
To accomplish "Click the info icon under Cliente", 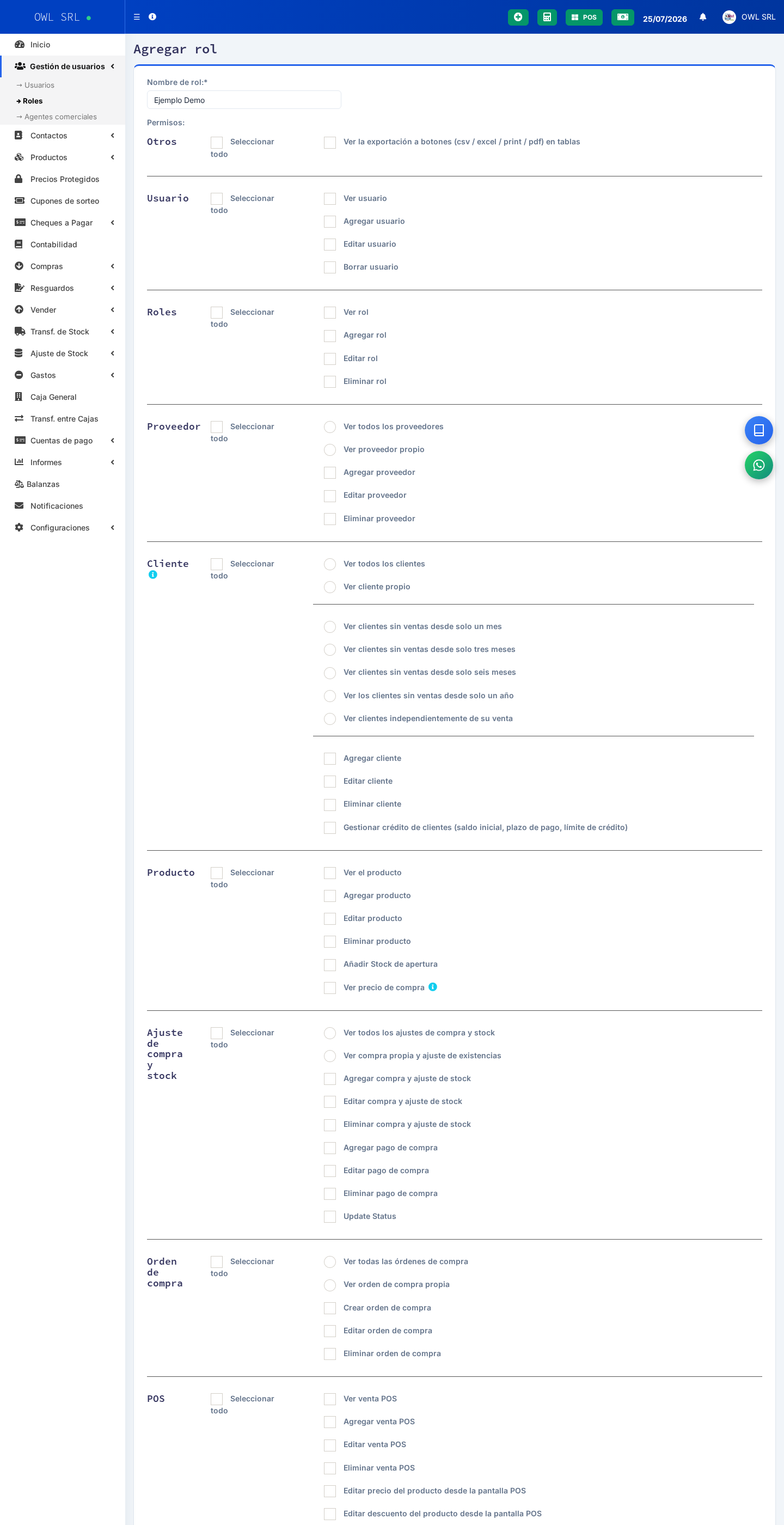I will (x=152, y=574).
